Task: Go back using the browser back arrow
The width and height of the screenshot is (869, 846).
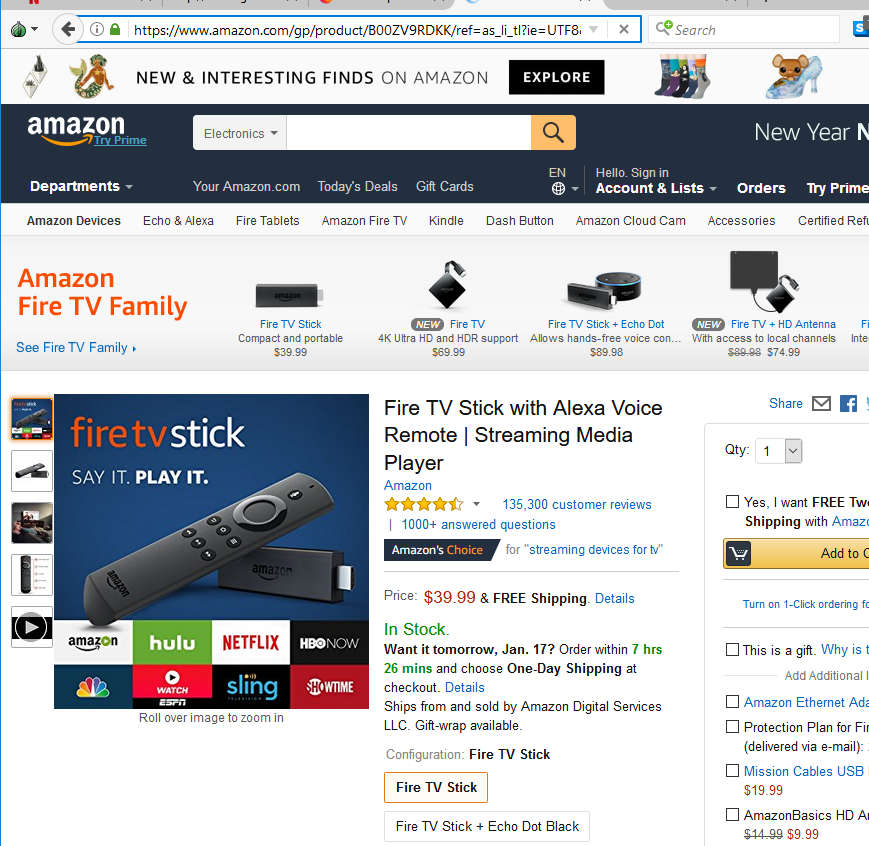Action: (68, 29)
